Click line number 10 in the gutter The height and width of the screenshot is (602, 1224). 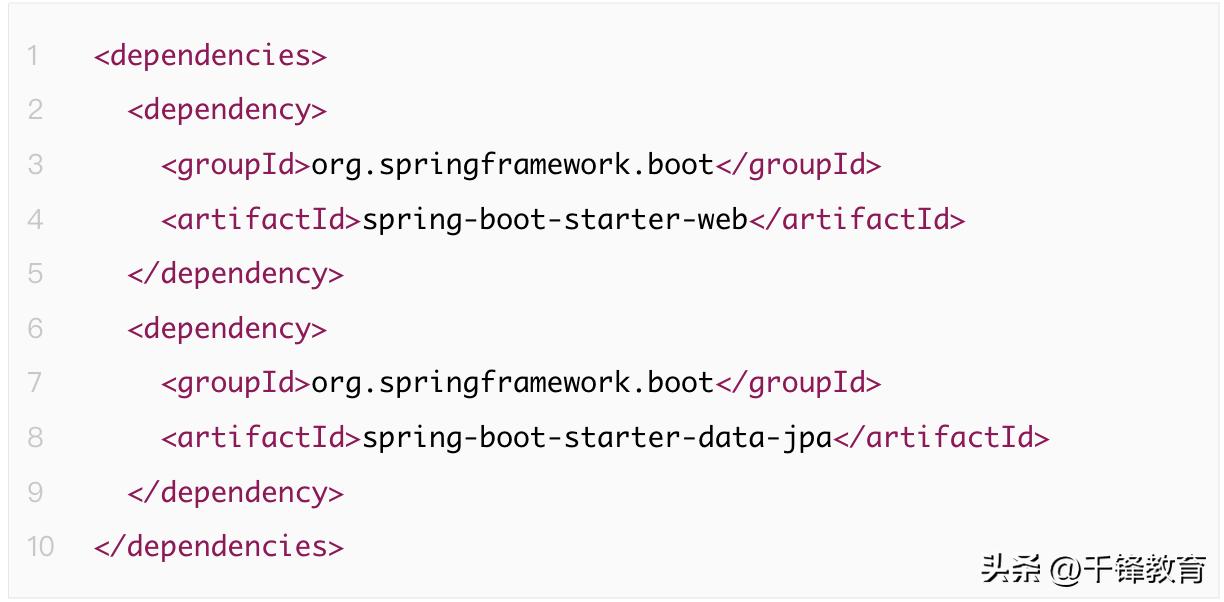pos(40,546)
